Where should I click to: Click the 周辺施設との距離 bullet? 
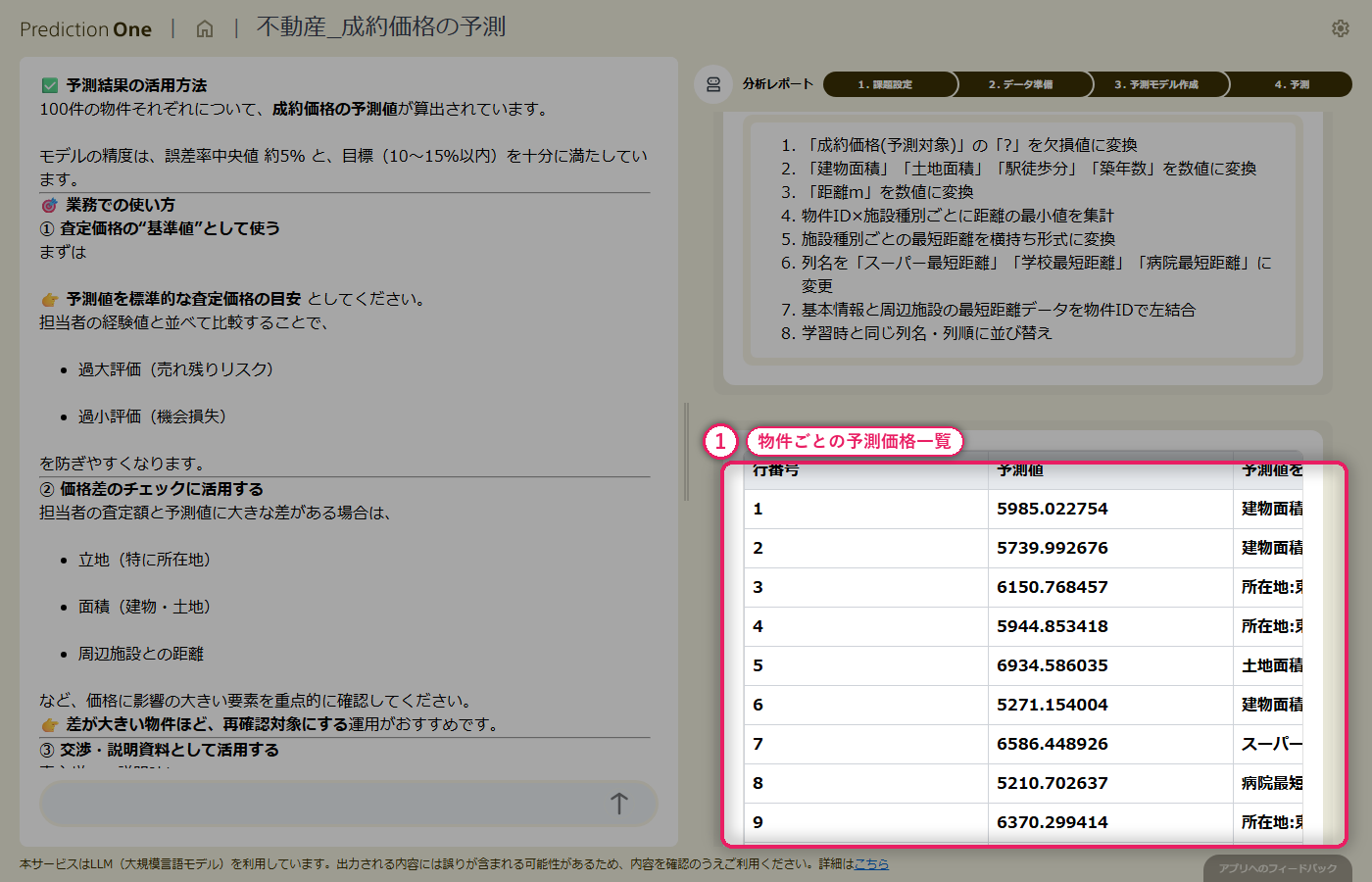coord(141,654)
